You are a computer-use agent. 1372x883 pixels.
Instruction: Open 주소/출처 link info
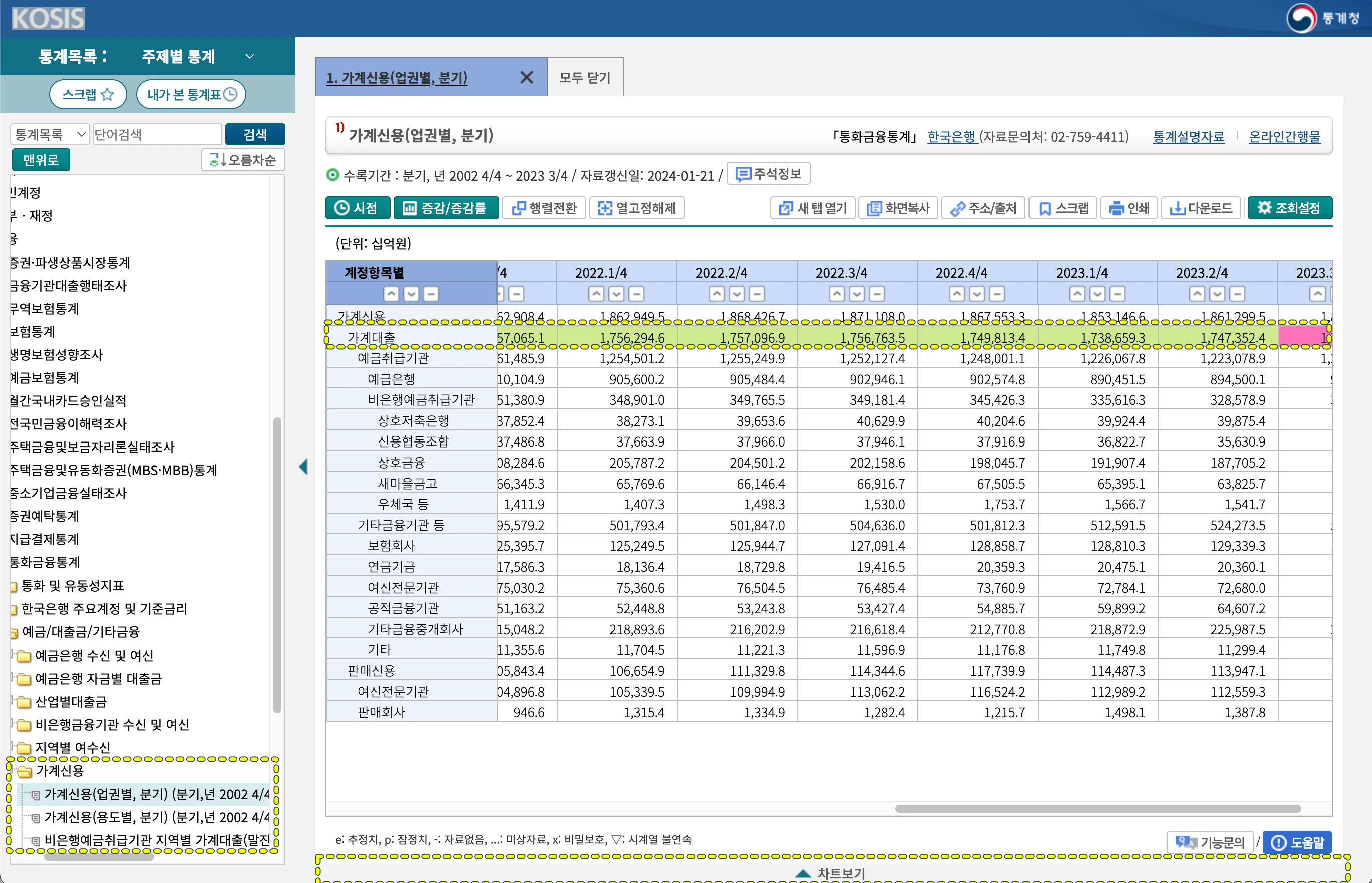(x=983, y=208)
